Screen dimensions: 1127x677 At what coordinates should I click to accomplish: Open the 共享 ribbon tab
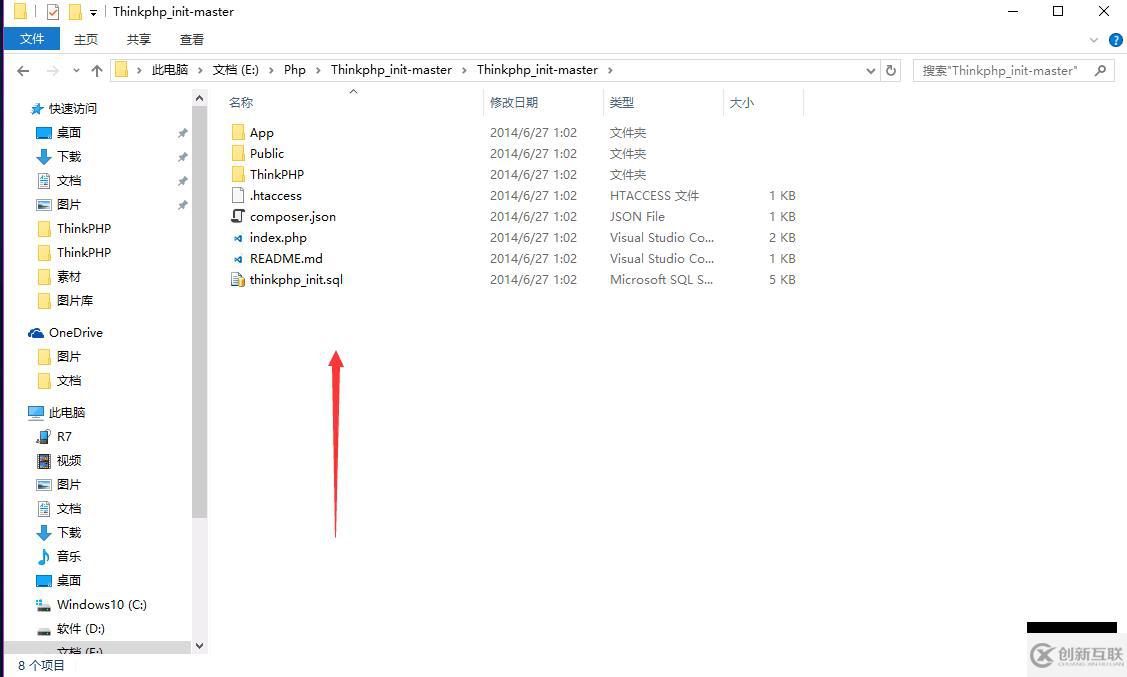click(138, 40)
